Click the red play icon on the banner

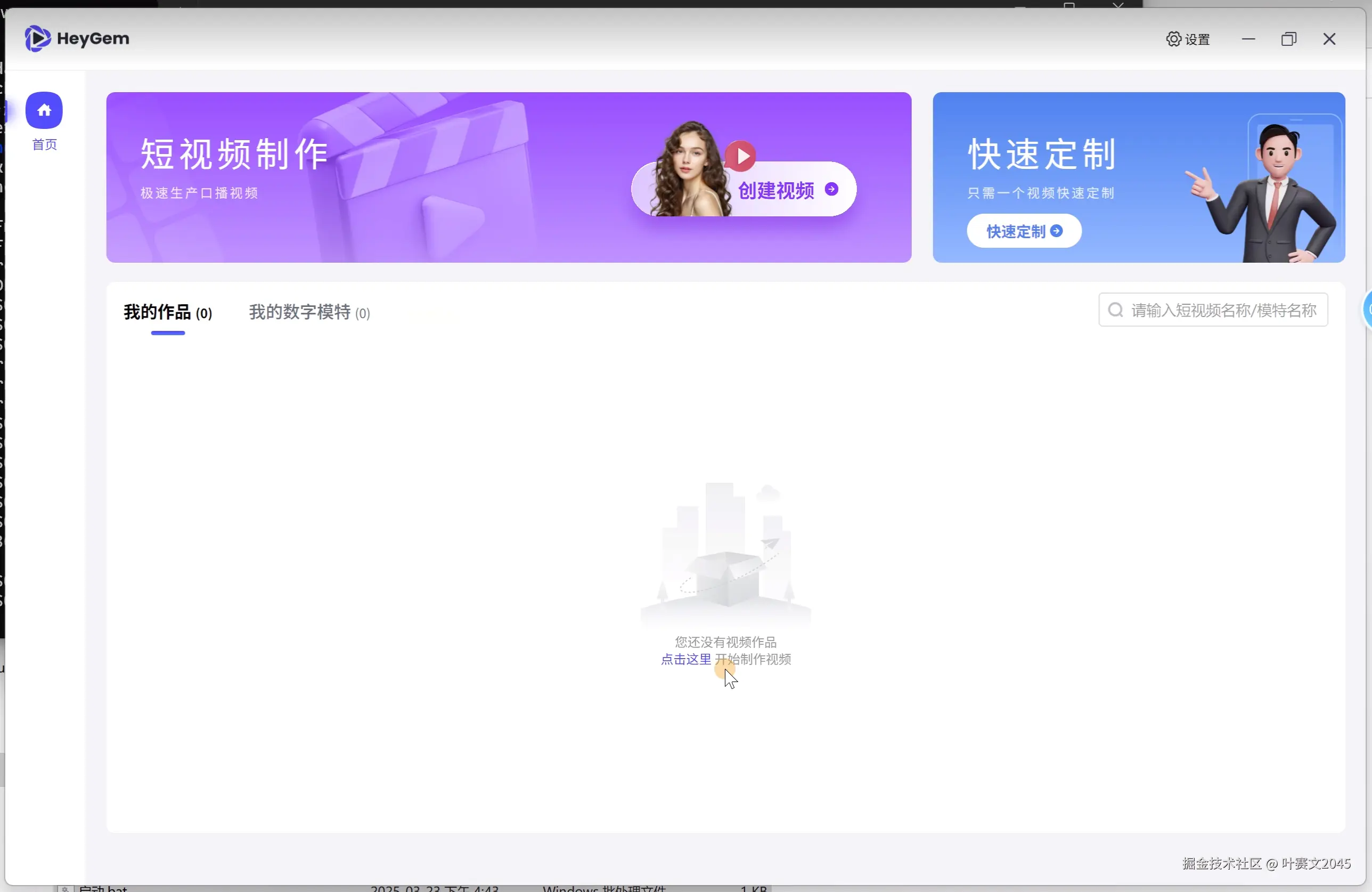point(741,156)
